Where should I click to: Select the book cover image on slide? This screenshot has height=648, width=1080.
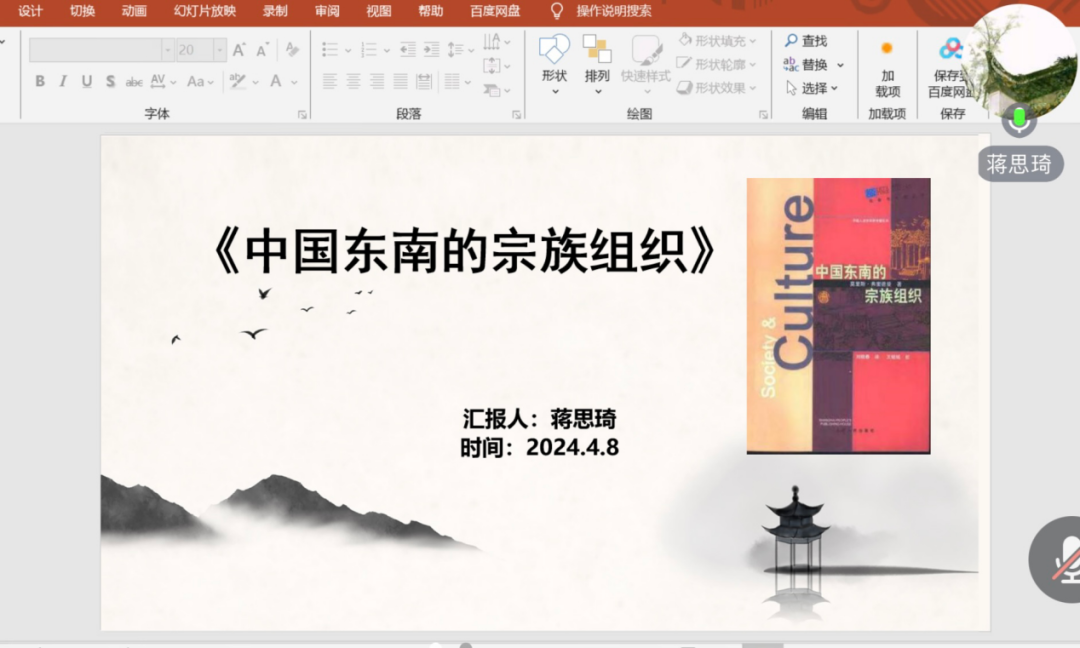tap(838, 316)
